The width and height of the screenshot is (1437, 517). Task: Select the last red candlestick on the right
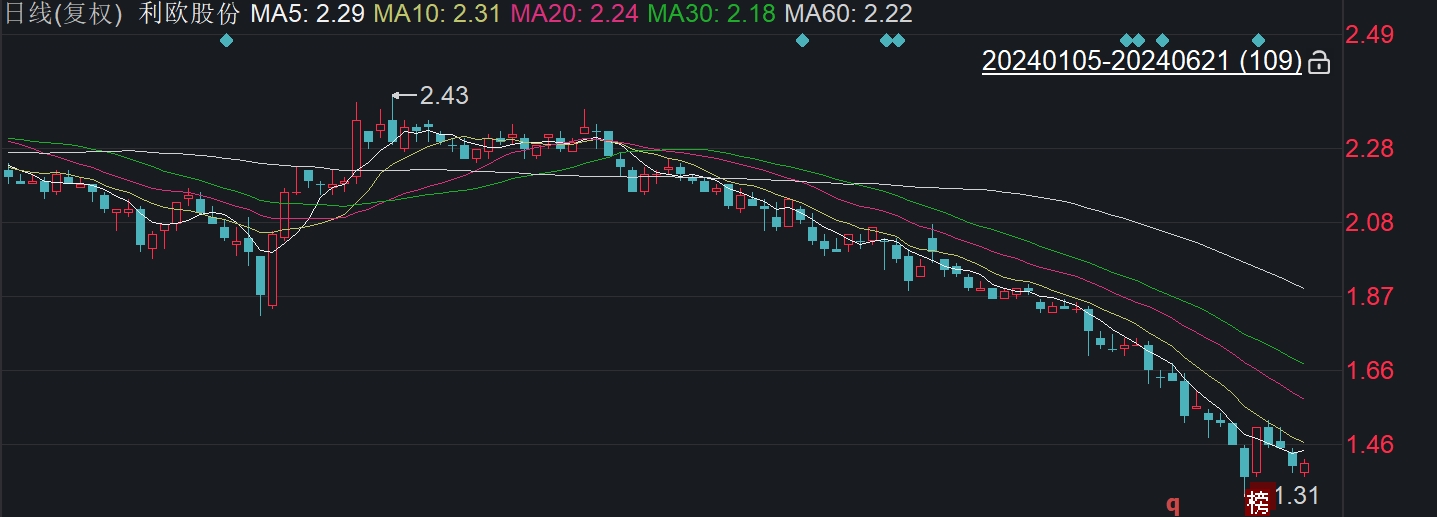coord(1304,468)
